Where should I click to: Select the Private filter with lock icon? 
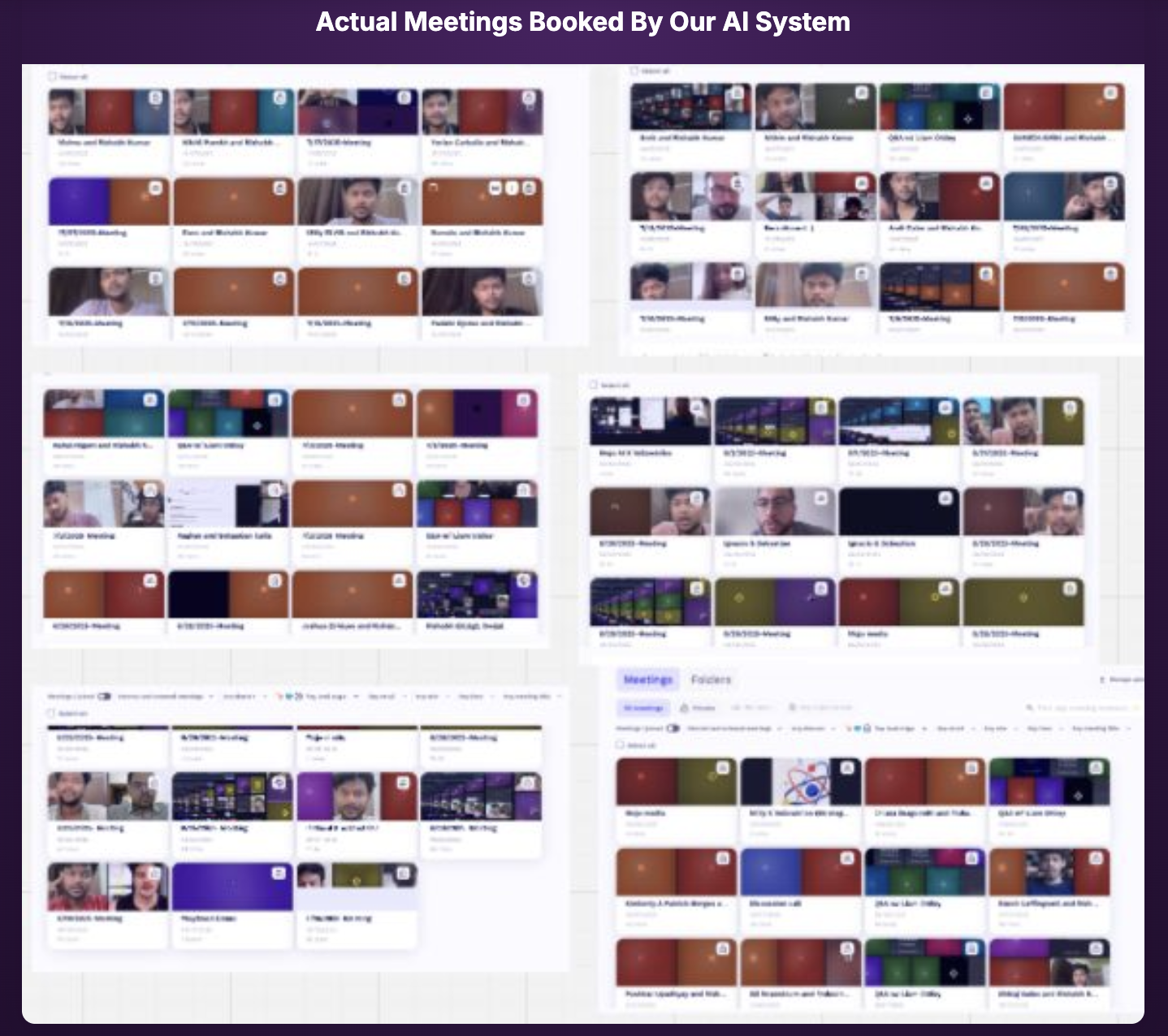click(x=699, y=707)
